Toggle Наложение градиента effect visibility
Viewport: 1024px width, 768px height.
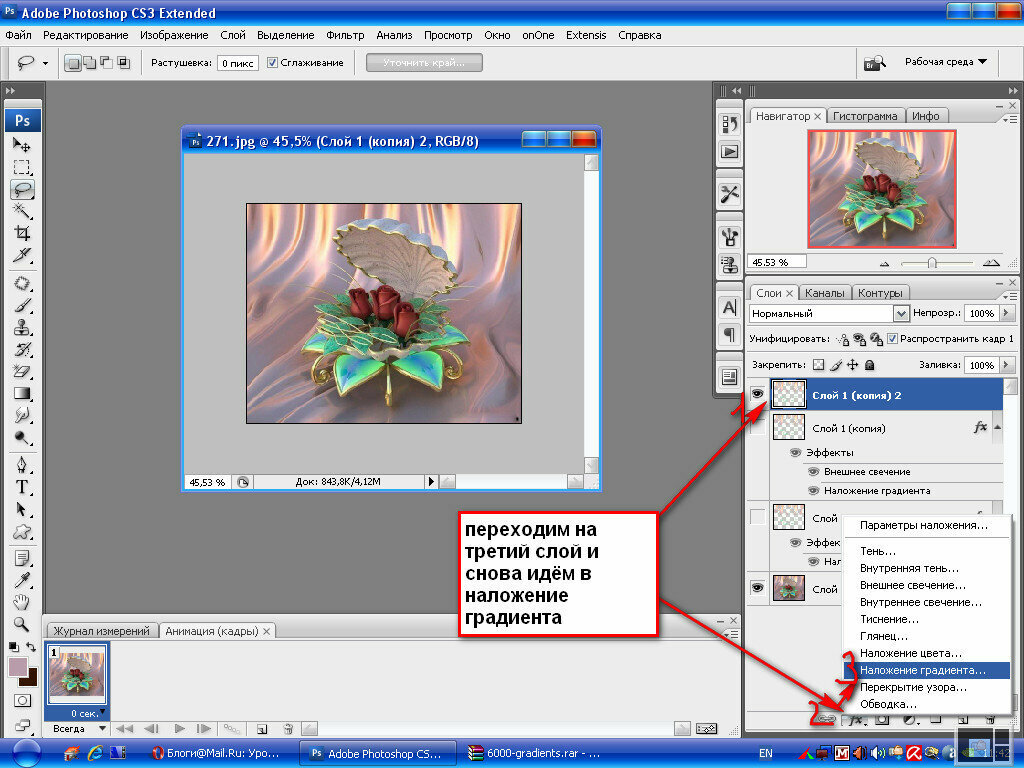coord(813,490)
